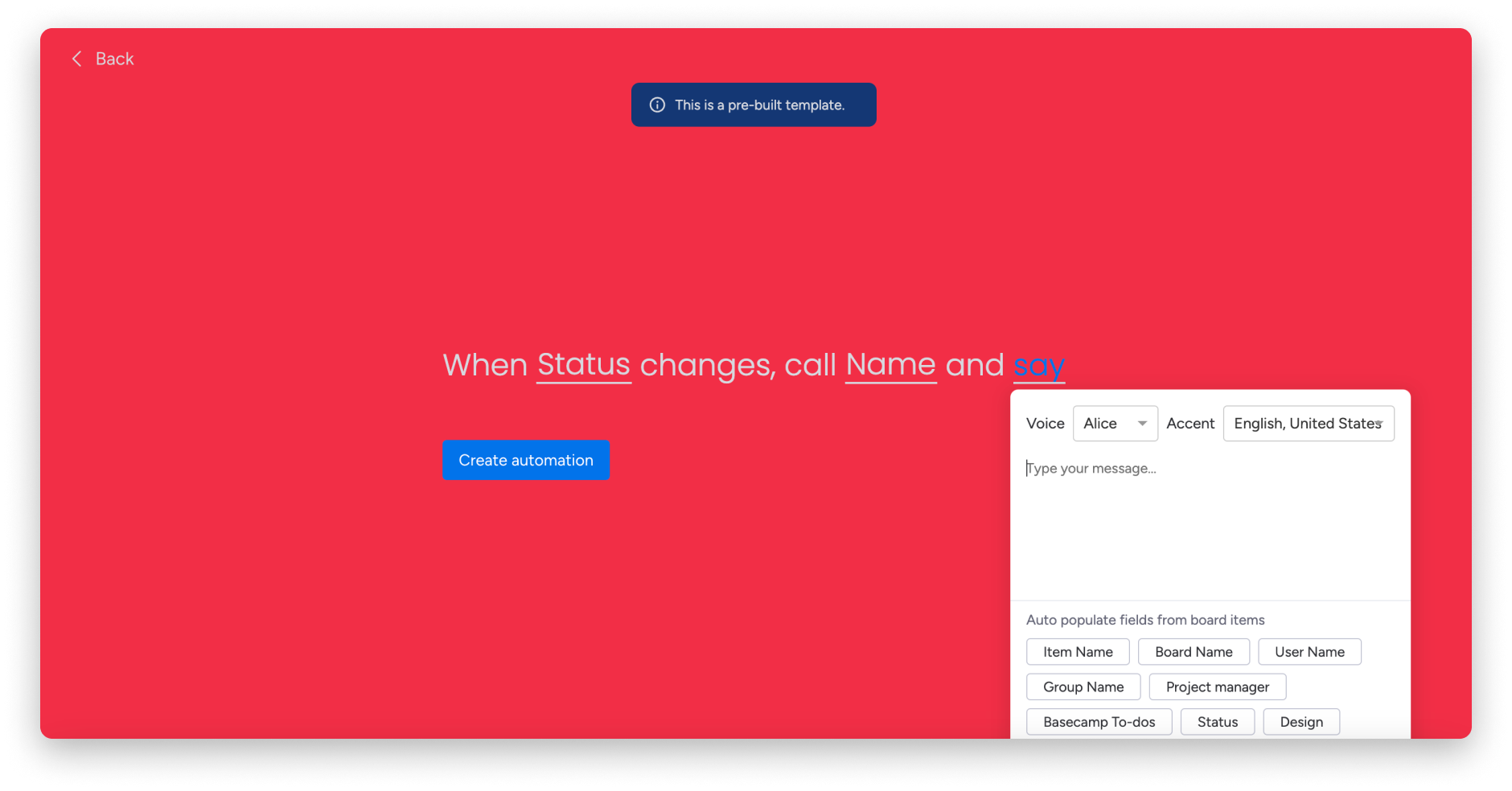Click the 'say' field in the sentence
This screenshot has height=791, width=1512.
click(1039, 366)
